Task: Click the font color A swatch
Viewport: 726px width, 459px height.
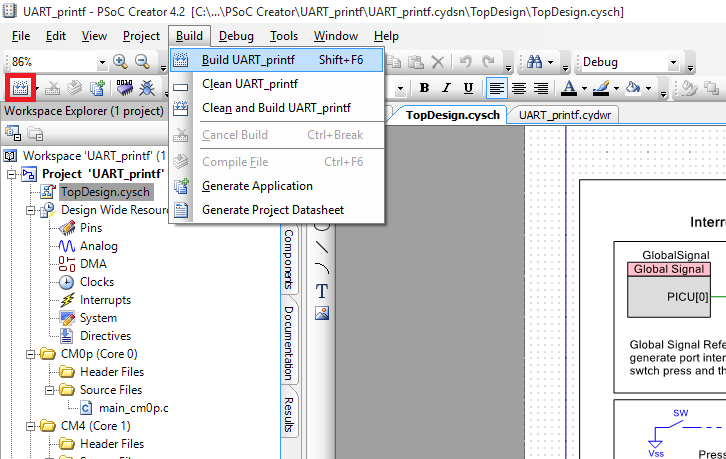Action: tap(569, 88)
